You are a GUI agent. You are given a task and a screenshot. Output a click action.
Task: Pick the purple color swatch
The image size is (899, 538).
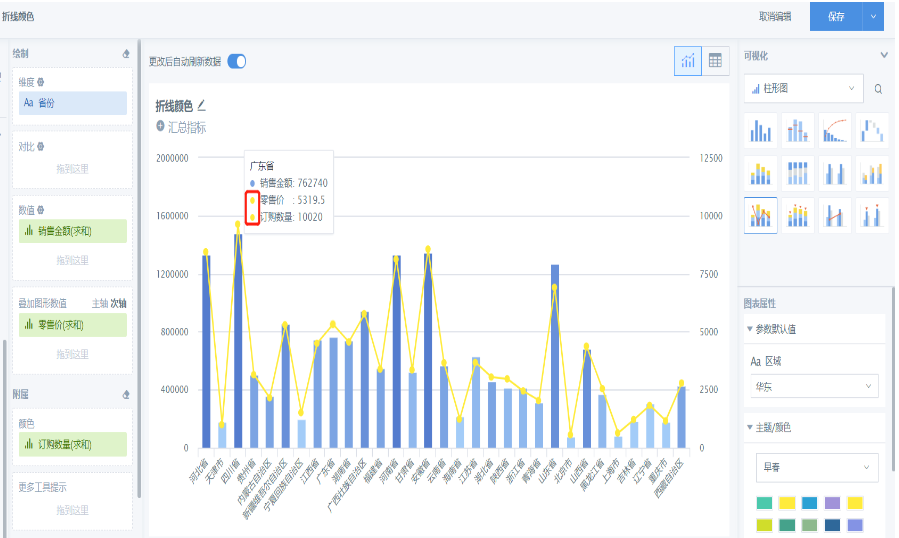point(832,503)
